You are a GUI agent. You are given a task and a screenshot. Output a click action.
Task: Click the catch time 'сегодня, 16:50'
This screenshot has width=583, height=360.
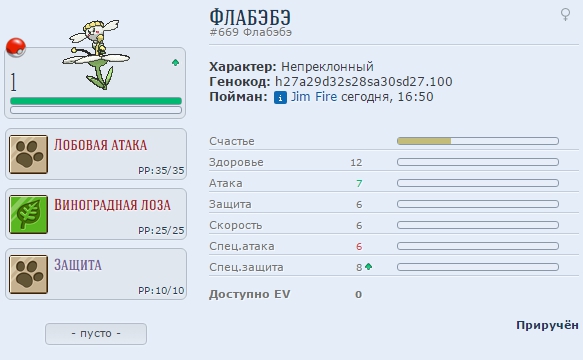click(387, 97)
